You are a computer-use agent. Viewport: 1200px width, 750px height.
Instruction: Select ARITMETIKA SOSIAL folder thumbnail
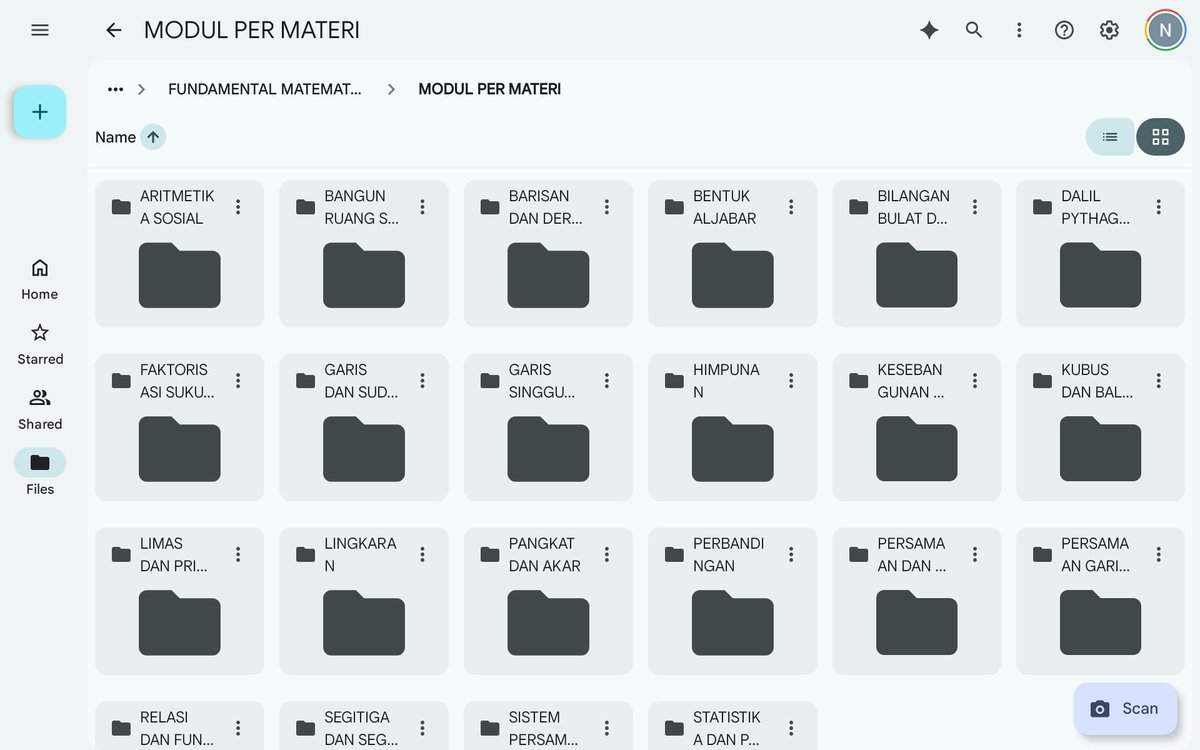pyautogui.click(x=180, y=275)
